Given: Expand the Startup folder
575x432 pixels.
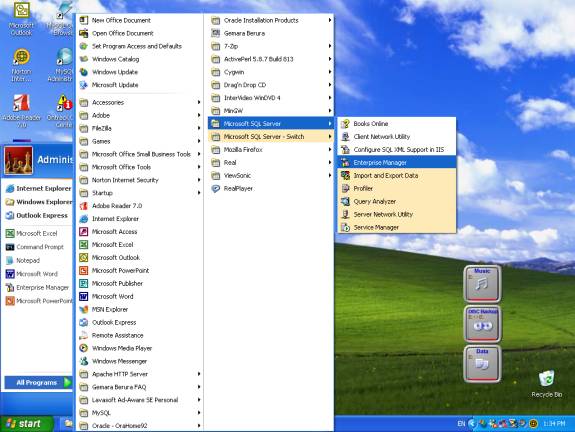Looking at the screenshot, I should click(x=140, y=193).
